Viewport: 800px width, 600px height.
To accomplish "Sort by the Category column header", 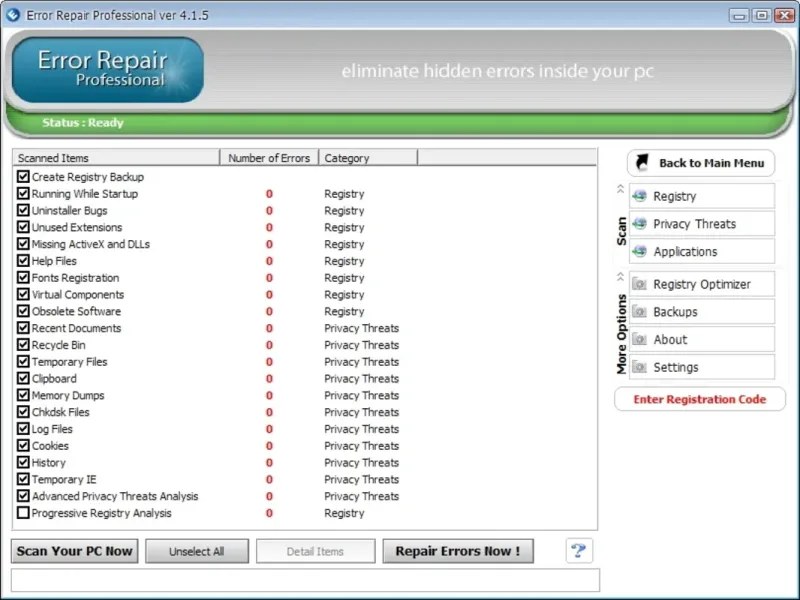I will point(368,158).
